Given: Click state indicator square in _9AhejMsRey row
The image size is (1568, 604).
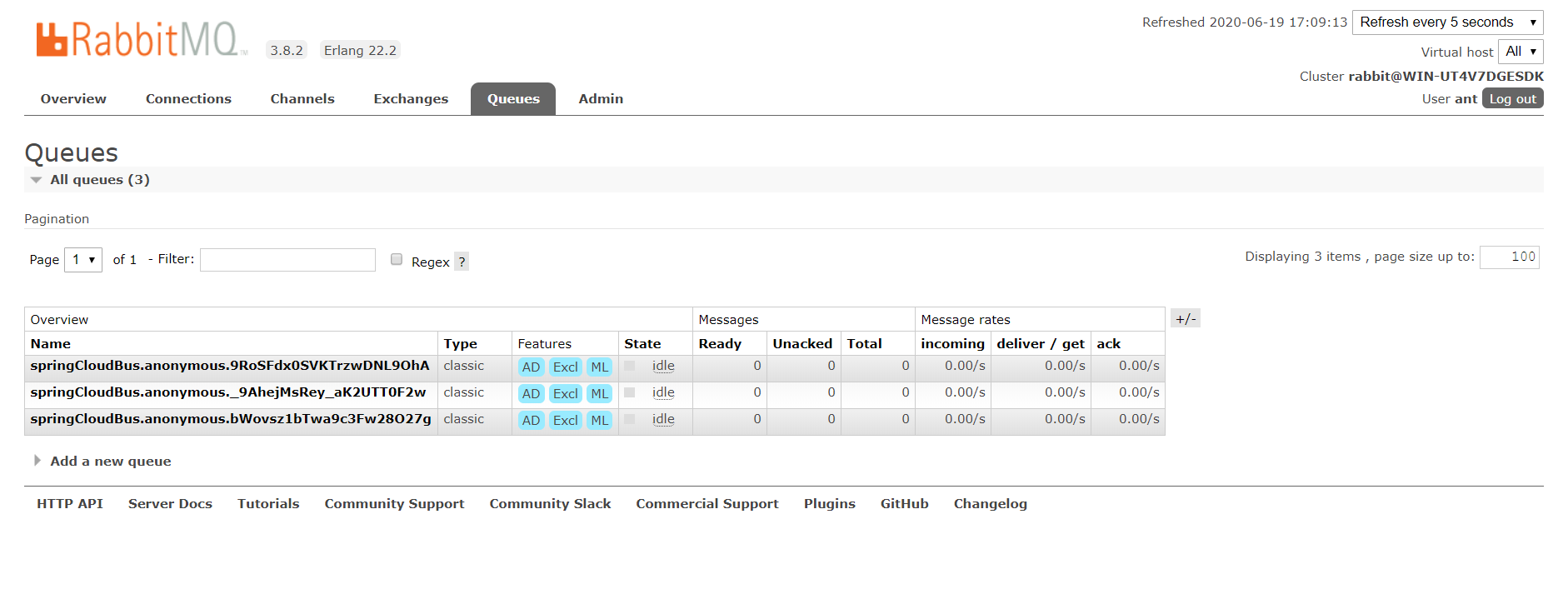Looking at the screenshot, I should click(630, 392).
